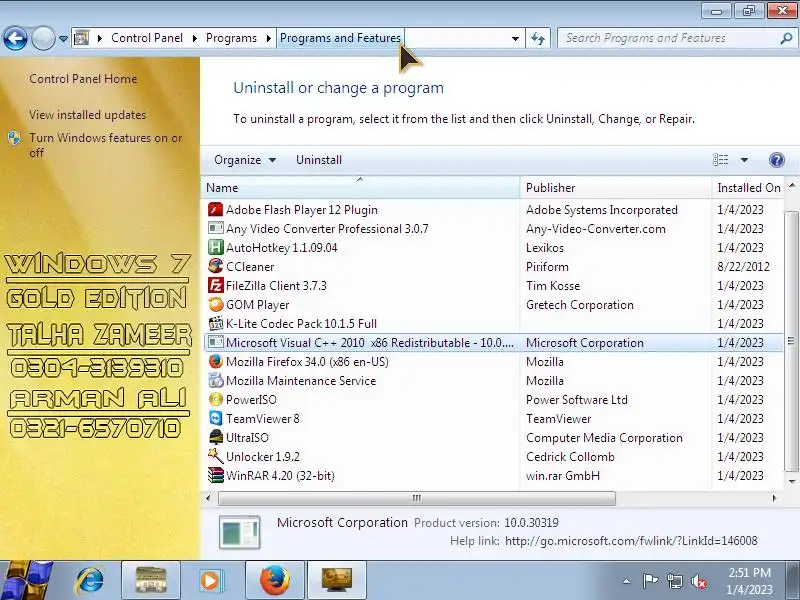Select the Gretech Corporation publisher cell
Viewport: 800px width, 600px height.
click(x=580, y=305)
